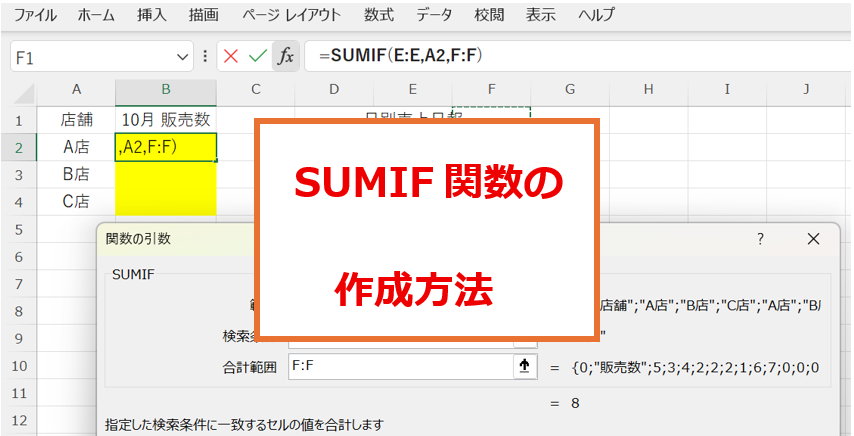Click the help question mark in dialog
This screenshot has width=854, height=436.
coord(760,239)
